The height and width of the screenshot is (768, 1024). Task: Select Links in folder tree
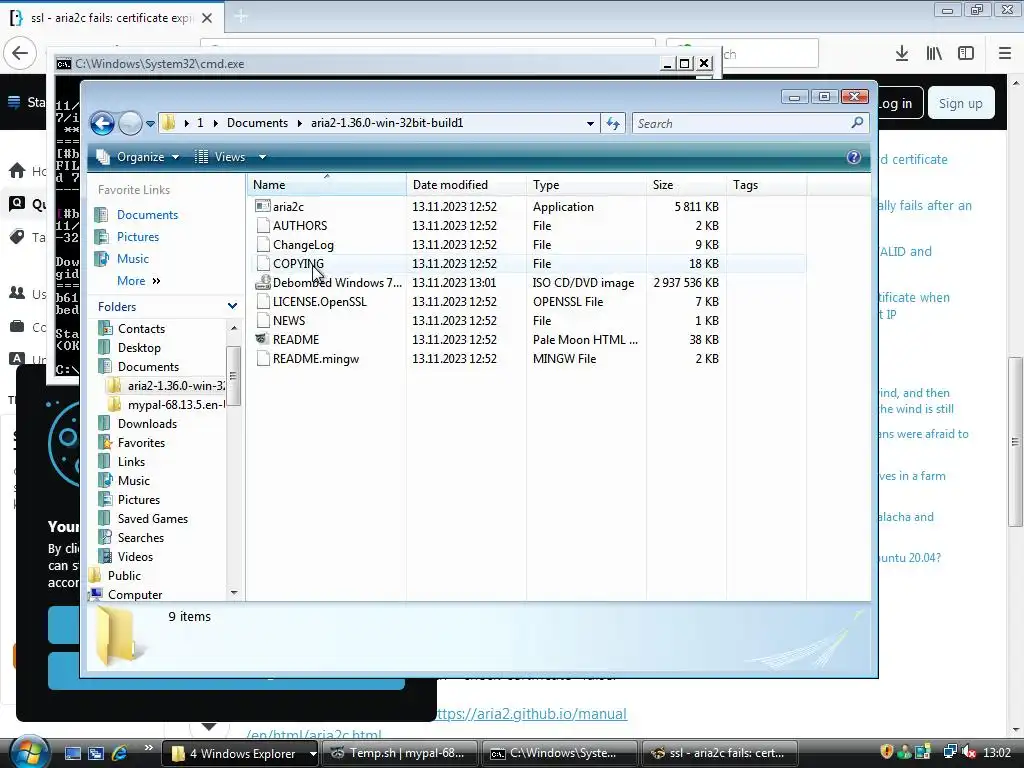(x=131, y=461)
